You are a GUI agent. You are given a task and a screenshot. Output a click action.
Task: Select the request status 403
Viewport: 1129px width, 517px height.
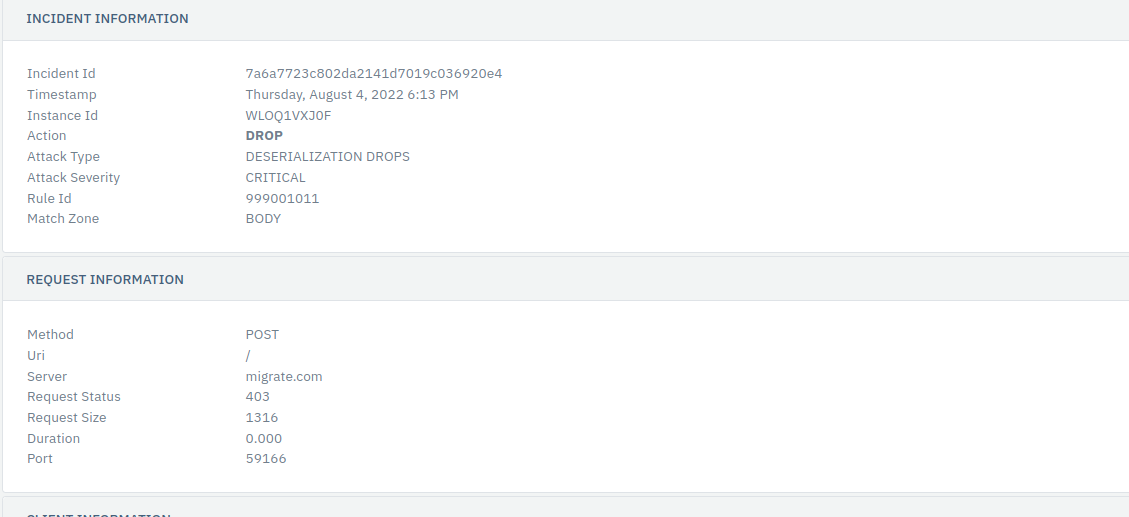coord(258,397)
